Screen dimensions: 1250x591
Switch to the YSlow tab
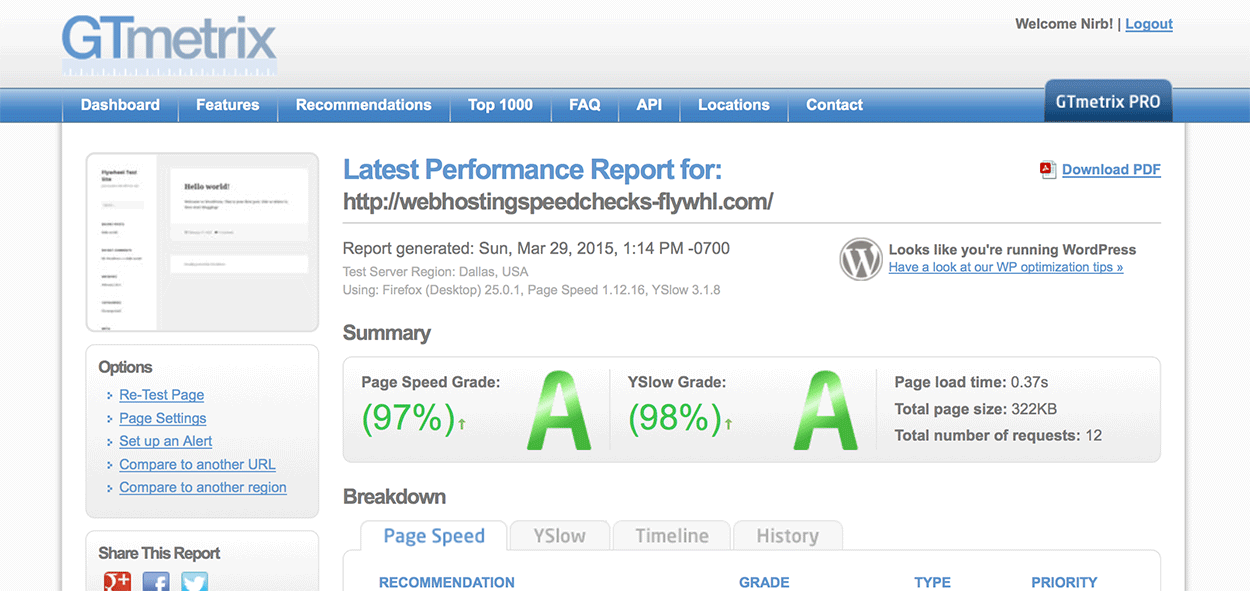[559, 536]
